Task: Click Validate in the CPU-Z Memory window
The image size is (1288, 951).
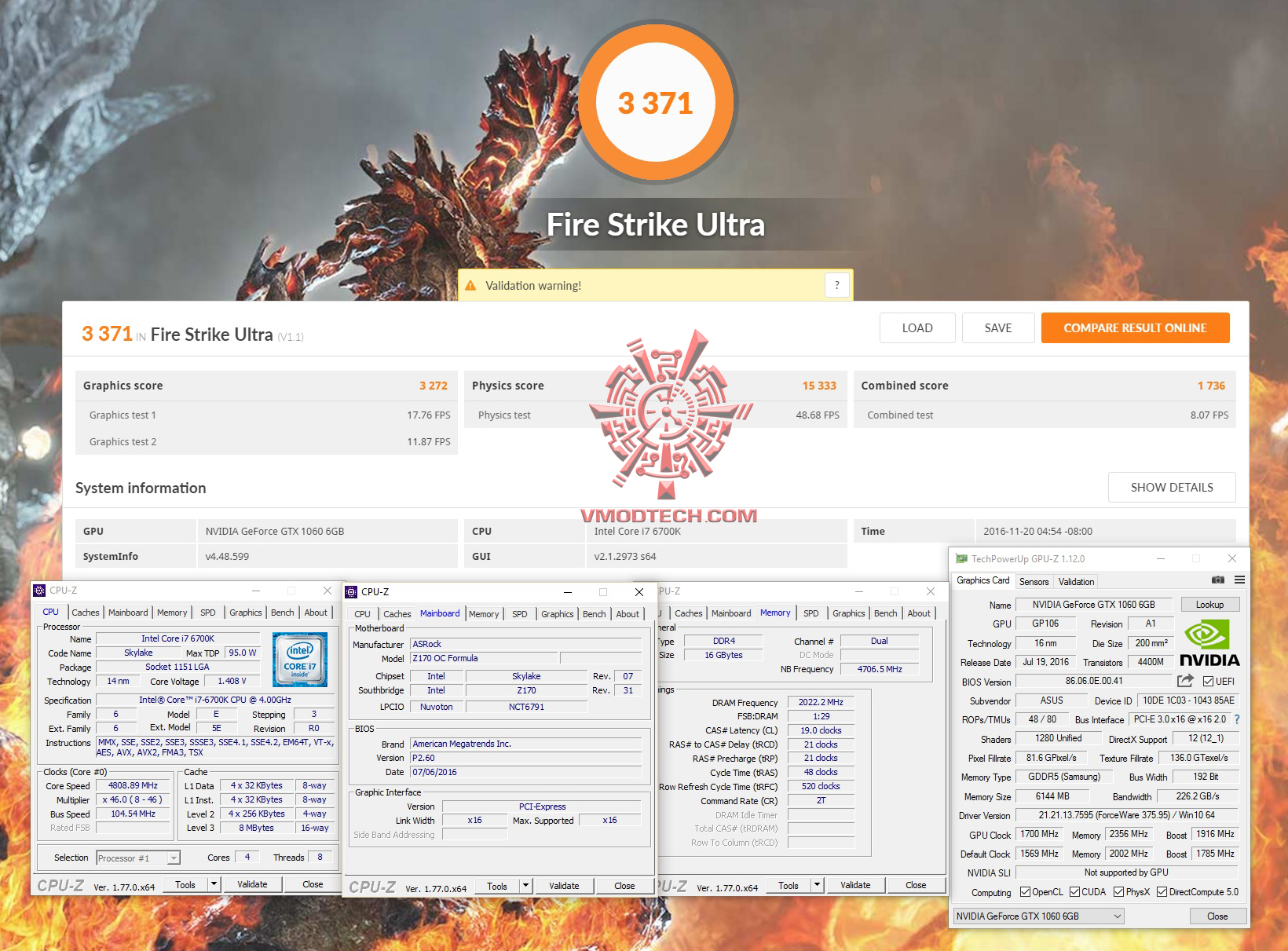Action: point(855,885)
